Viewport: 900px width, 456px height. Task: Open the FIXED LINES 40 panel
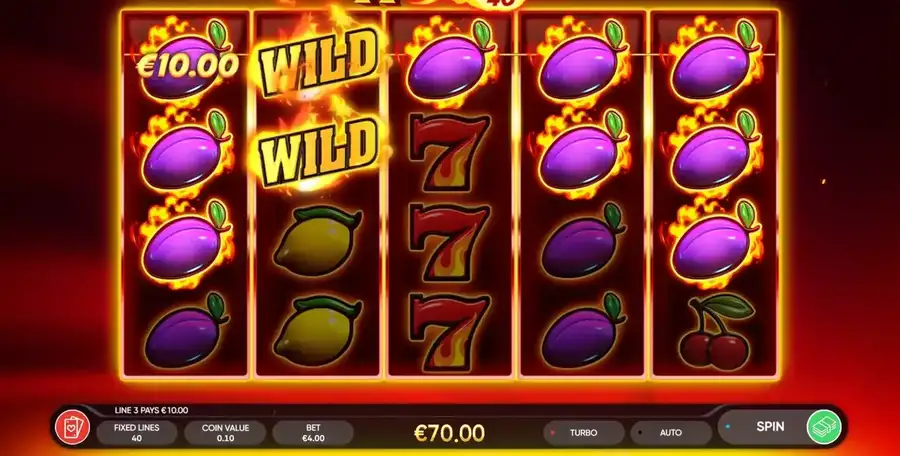[137, 432]
